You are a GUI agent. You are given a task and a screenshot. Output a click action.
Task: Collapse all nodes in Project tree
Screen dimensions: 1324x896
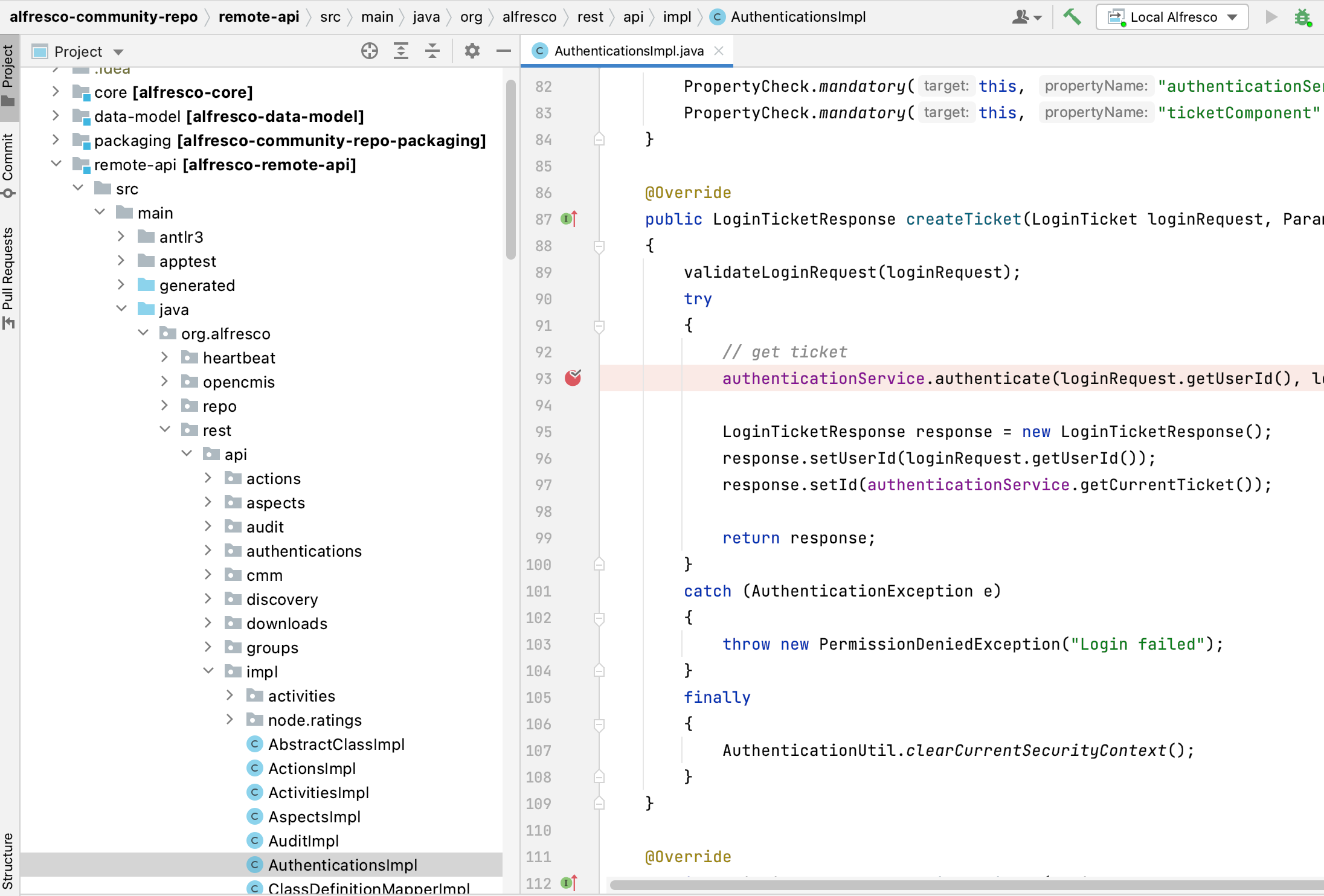(x=432, y=51)
